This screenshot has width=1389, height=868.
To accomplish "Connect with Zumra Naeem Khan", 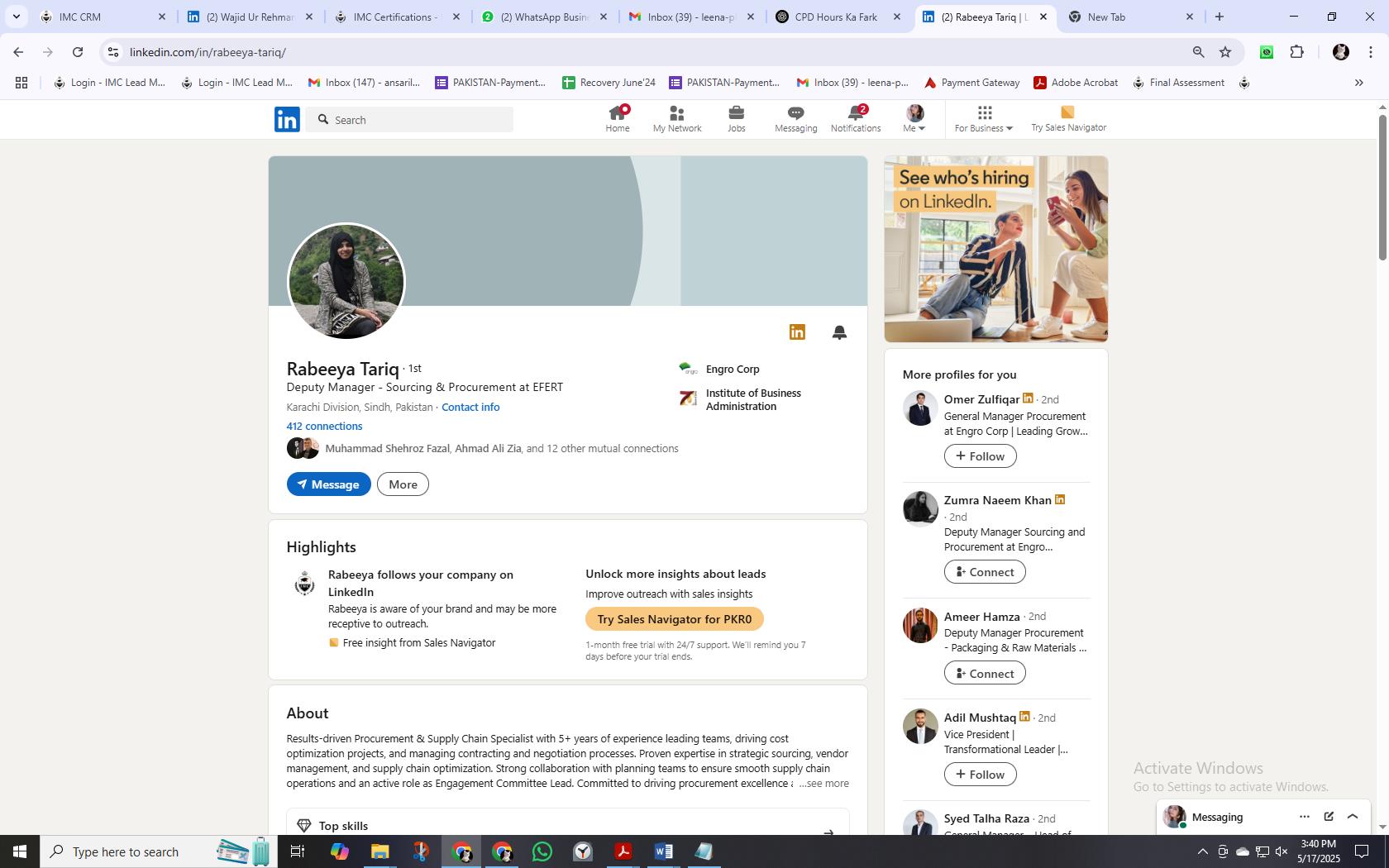I will (x=984, y=572).
